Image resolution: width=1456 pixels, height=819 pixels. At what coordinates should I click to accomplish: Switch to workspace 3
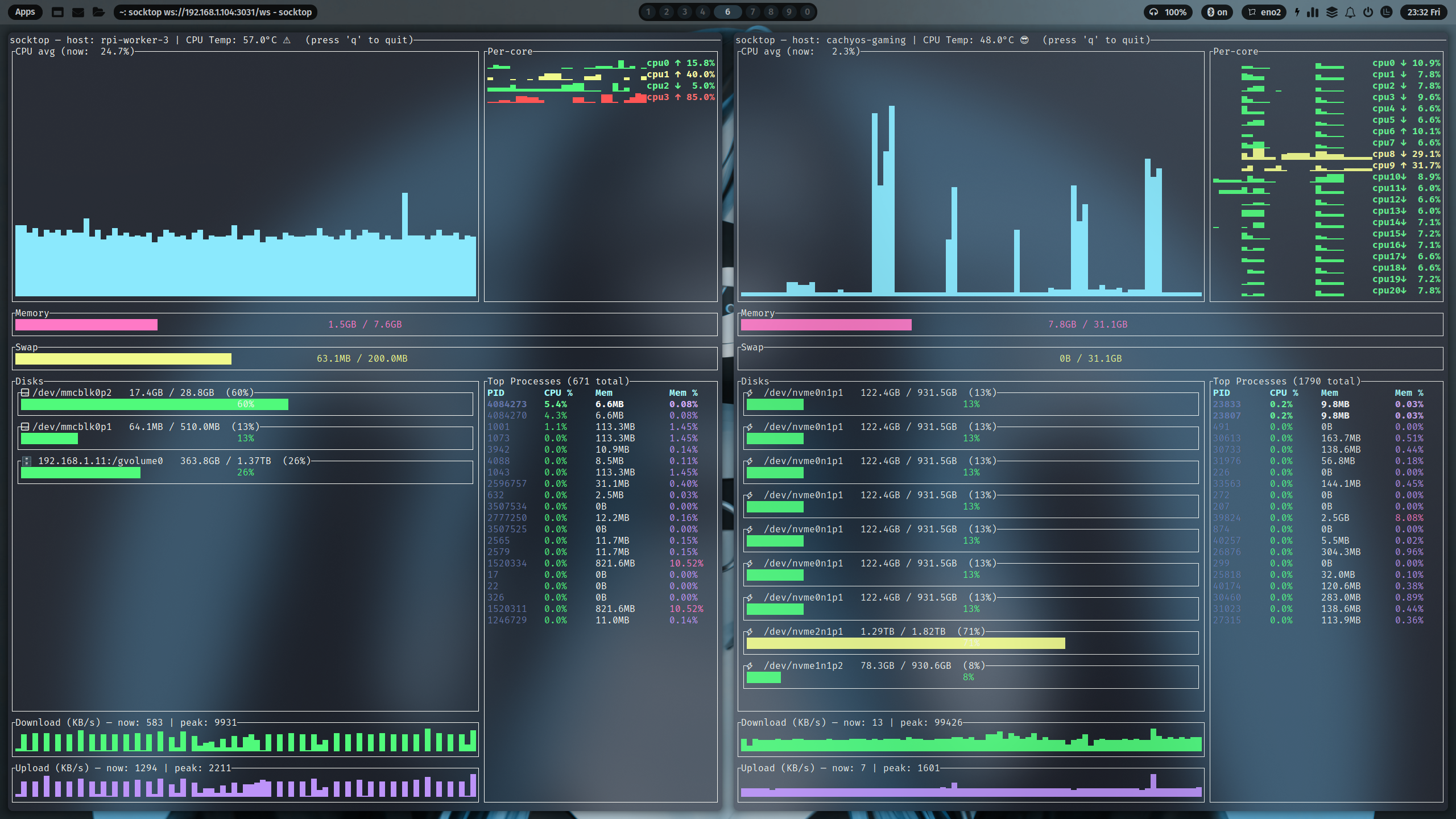coord(684,12)
